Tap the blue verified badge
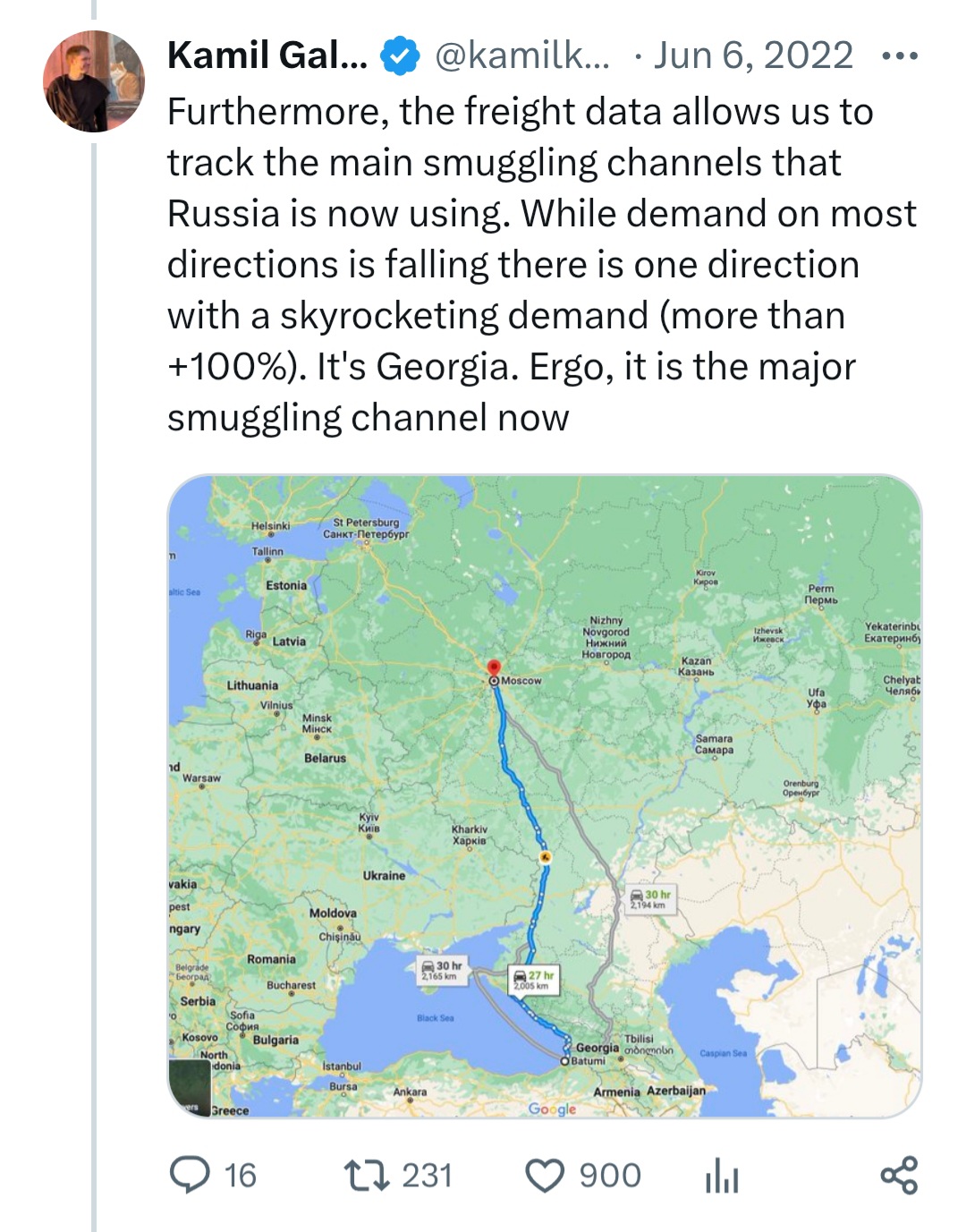 (400, 56)
